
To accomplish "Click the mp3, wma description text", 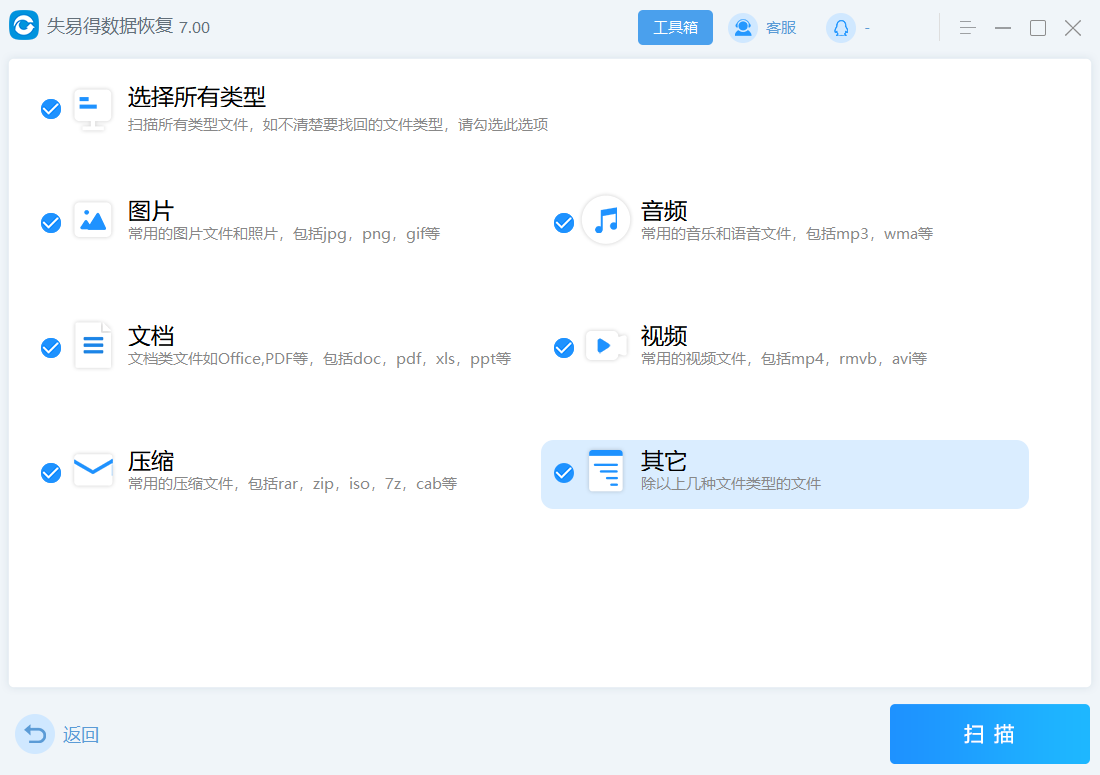I will tap(786, 234).
